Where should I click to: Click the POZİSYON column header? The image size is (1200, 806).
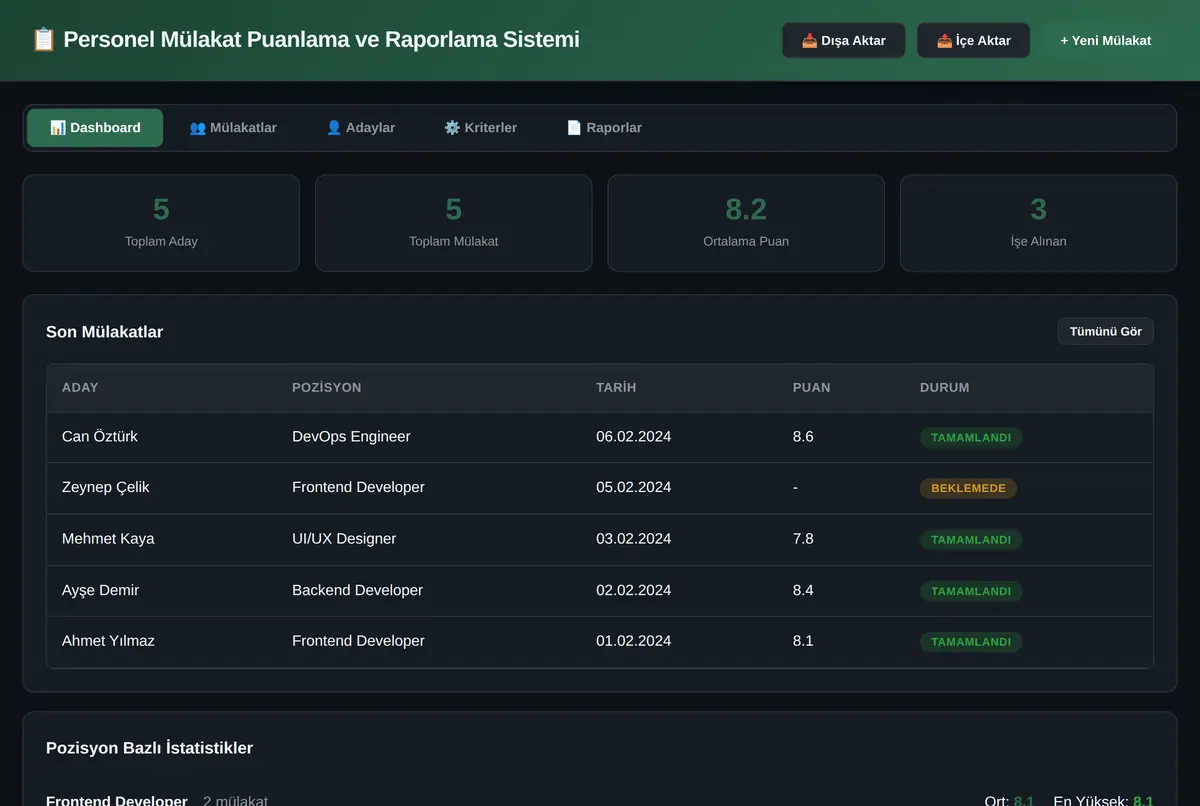[327, 388]
